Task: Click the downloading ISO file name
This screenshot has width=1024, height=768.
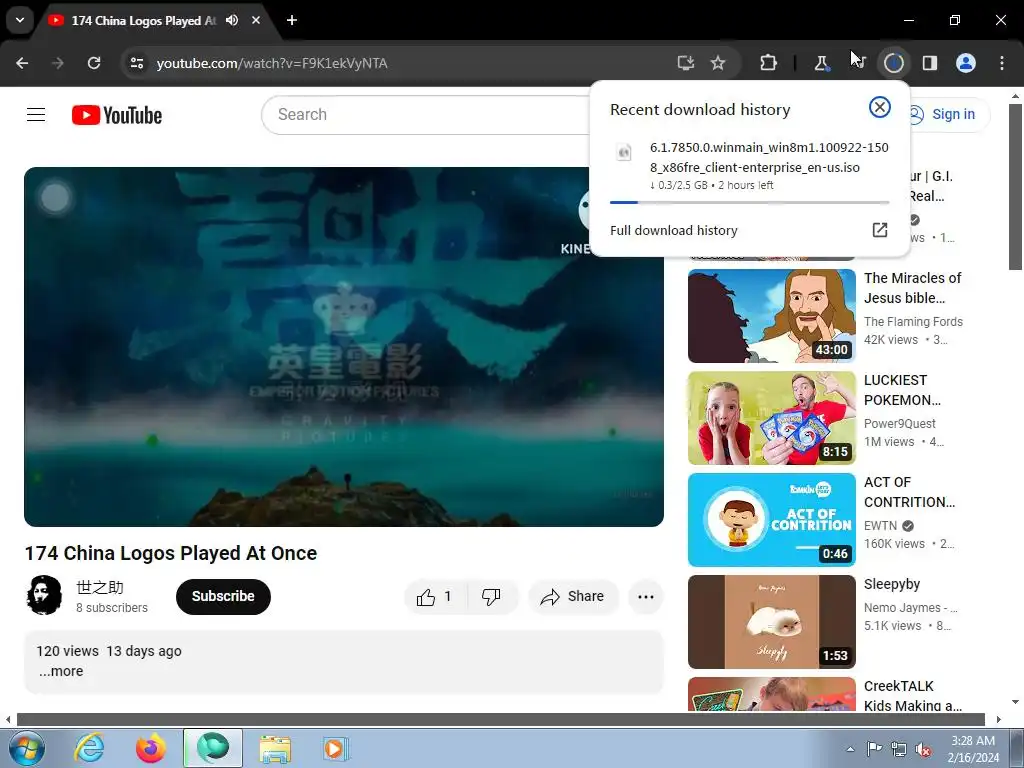Action: 769,157
